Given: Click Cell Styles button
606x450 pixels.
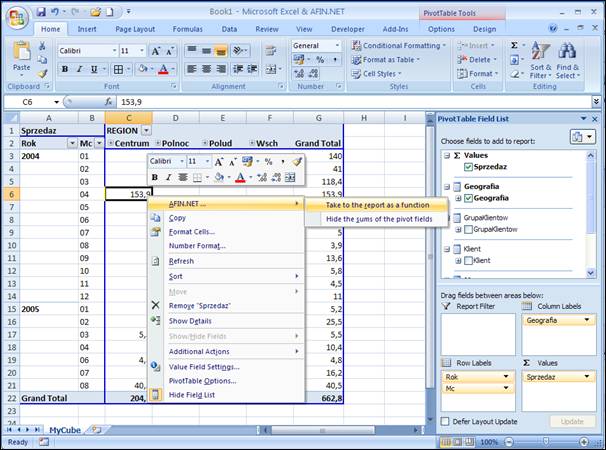Looking at the screenshot, I should pyautogui.click(x=376, y=73).
